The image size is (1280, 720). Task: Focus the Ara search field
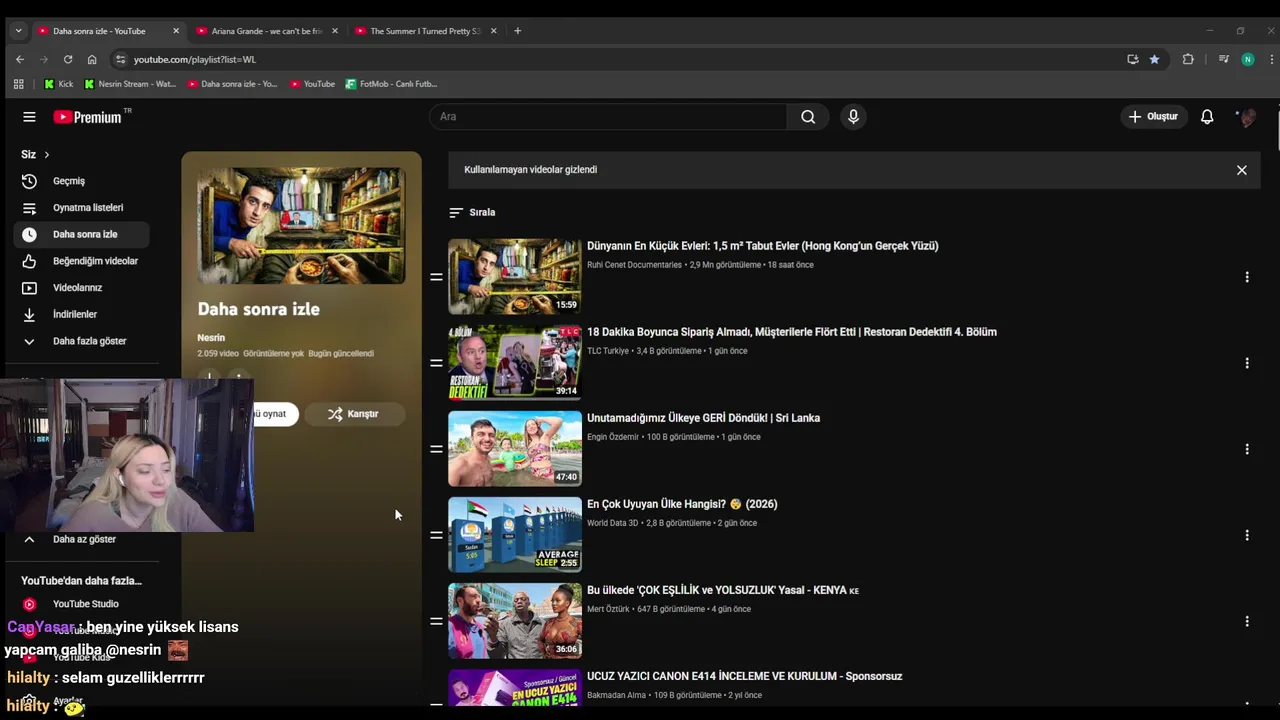point(608,117)
